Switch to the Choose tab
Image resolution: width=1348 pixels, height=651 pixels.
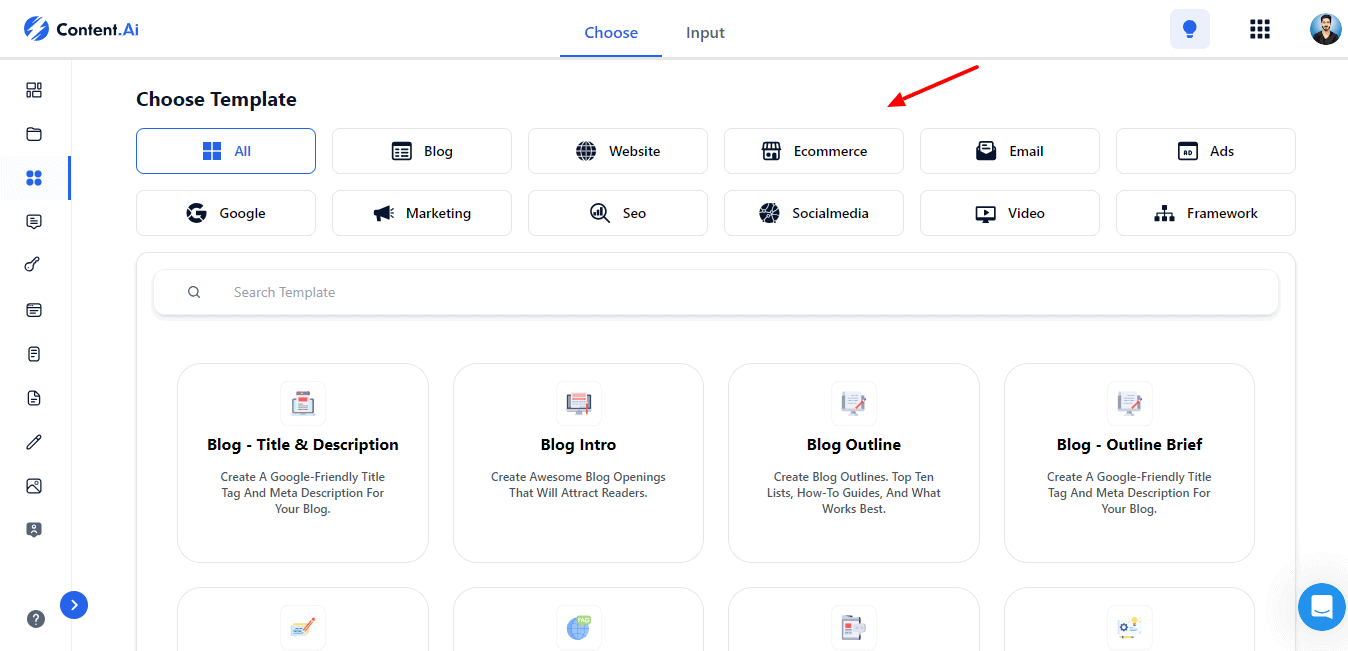pos(611,33)
